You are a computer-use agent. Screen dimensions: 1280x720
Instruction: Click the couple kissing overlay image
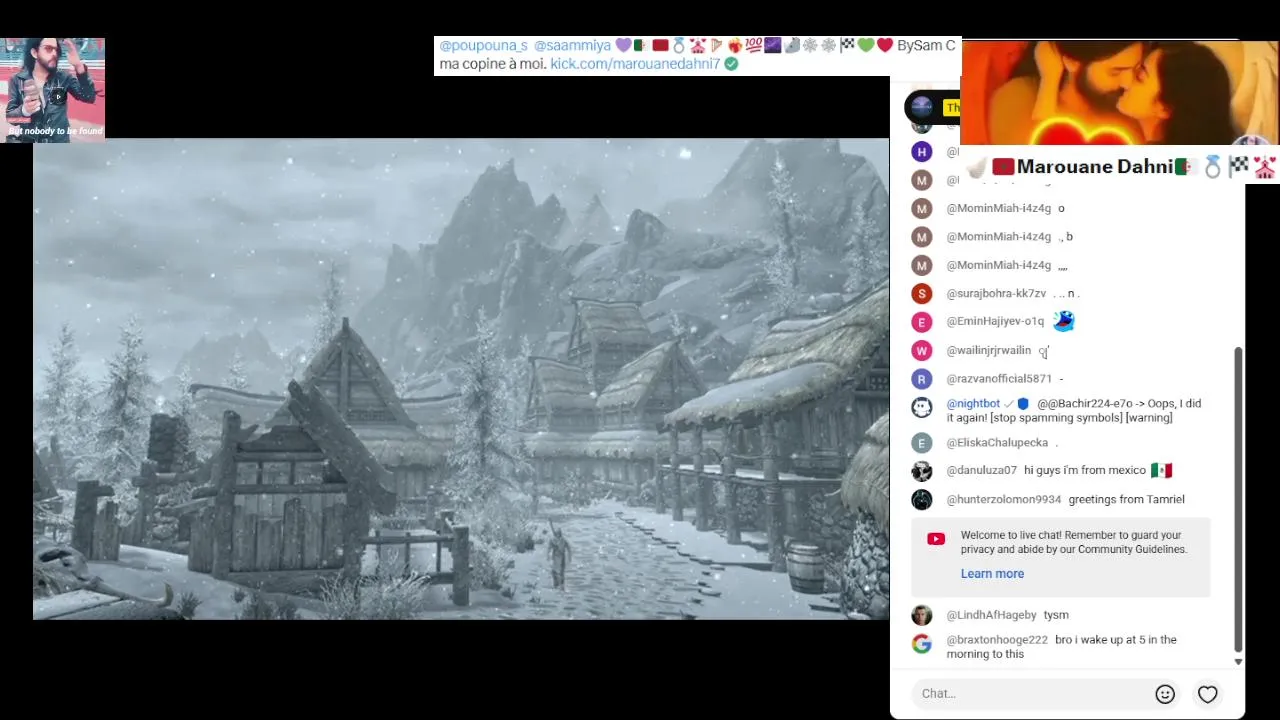pyautogui.click(x=1120, y=93)
